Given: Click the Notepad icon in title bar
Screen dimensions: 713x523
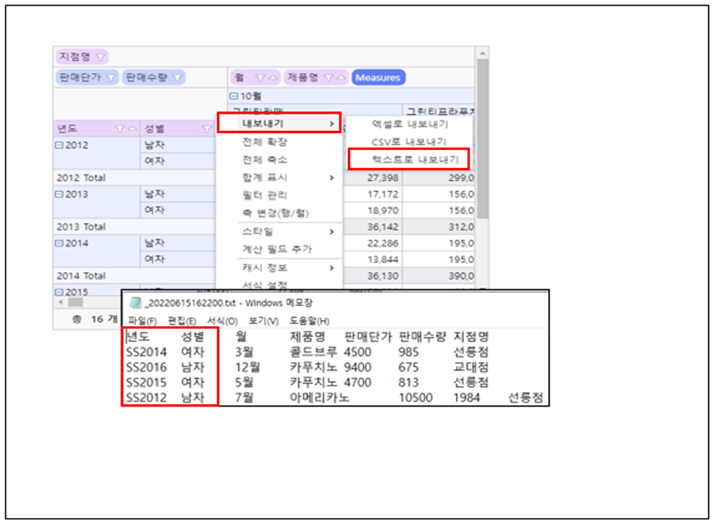Looking at the screenshot, I should [135, 303].
